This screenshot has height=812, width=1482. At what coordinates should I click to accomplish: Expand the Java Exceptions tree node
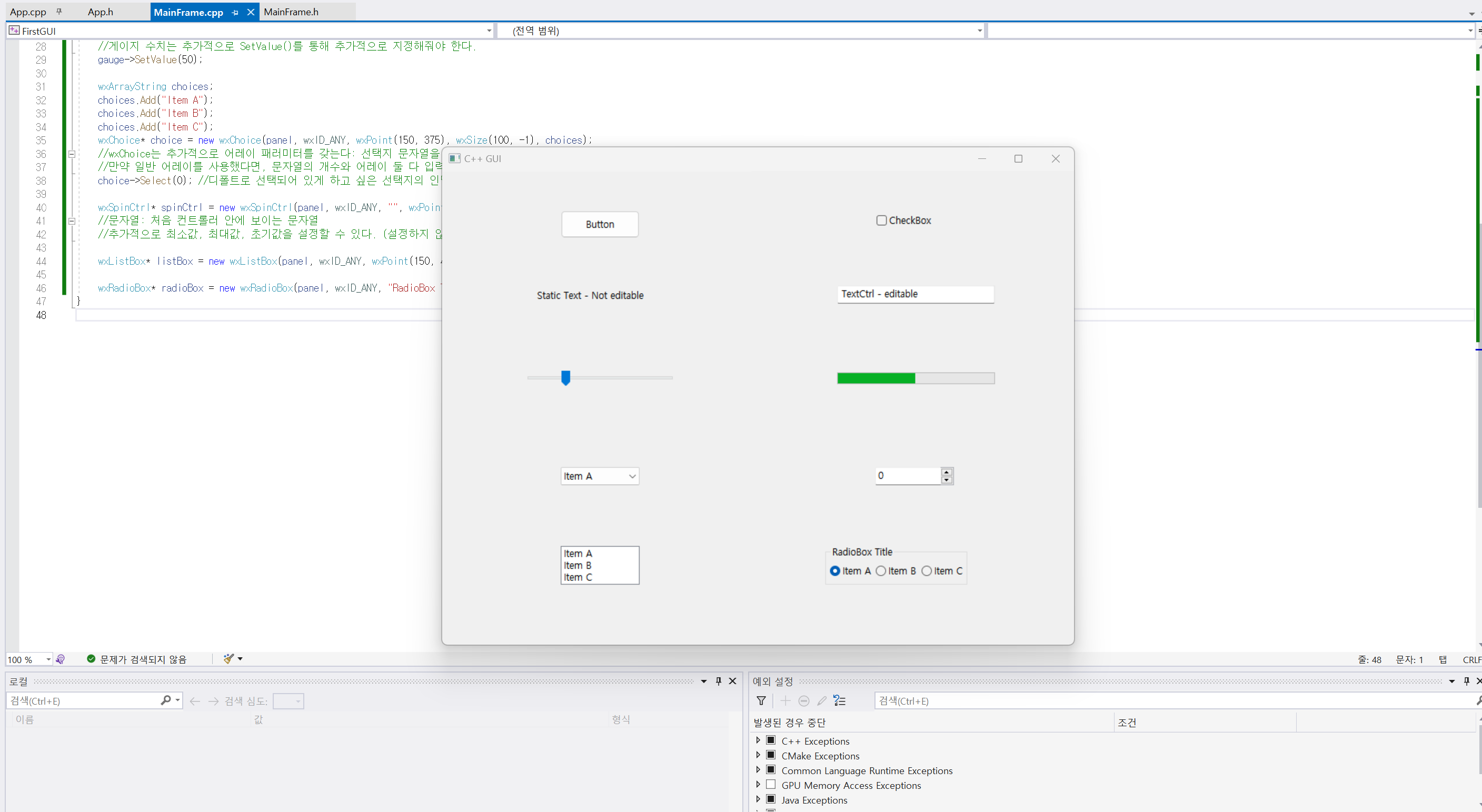758,799
